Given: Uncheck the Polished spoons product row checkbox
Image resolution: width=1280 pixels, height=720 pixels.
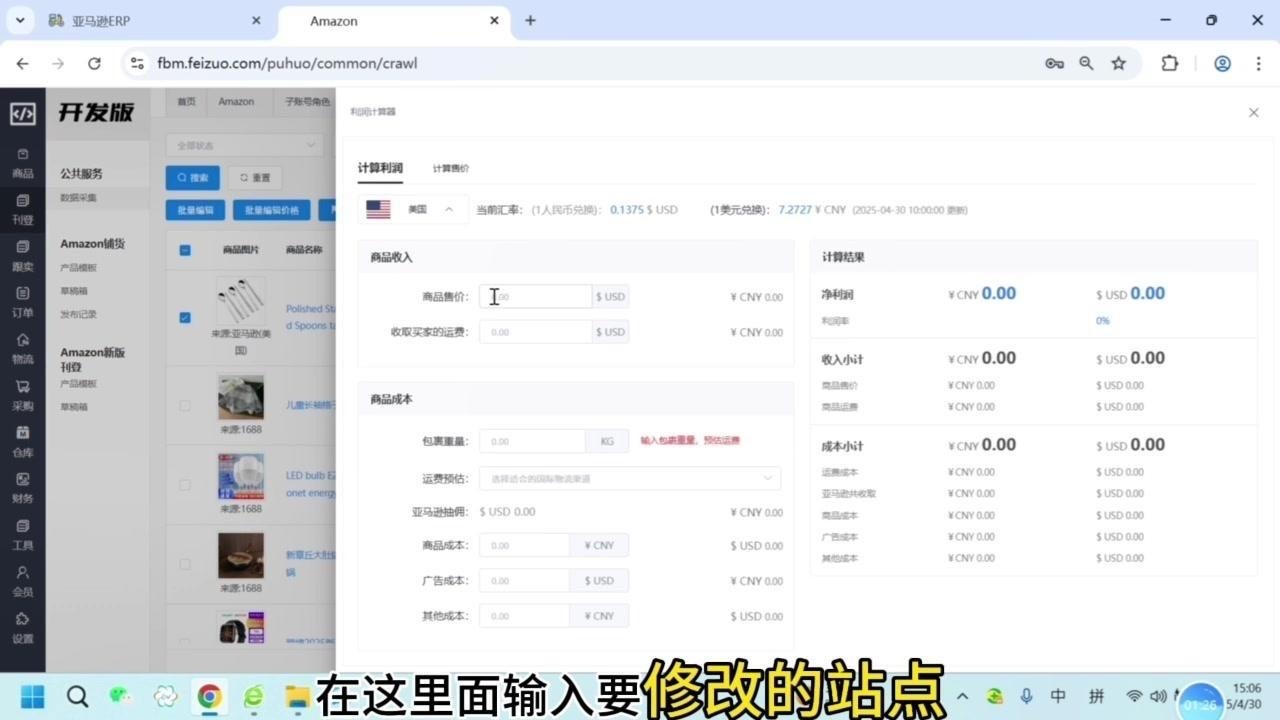Looking at the screenshot, I should coord(185,317).
